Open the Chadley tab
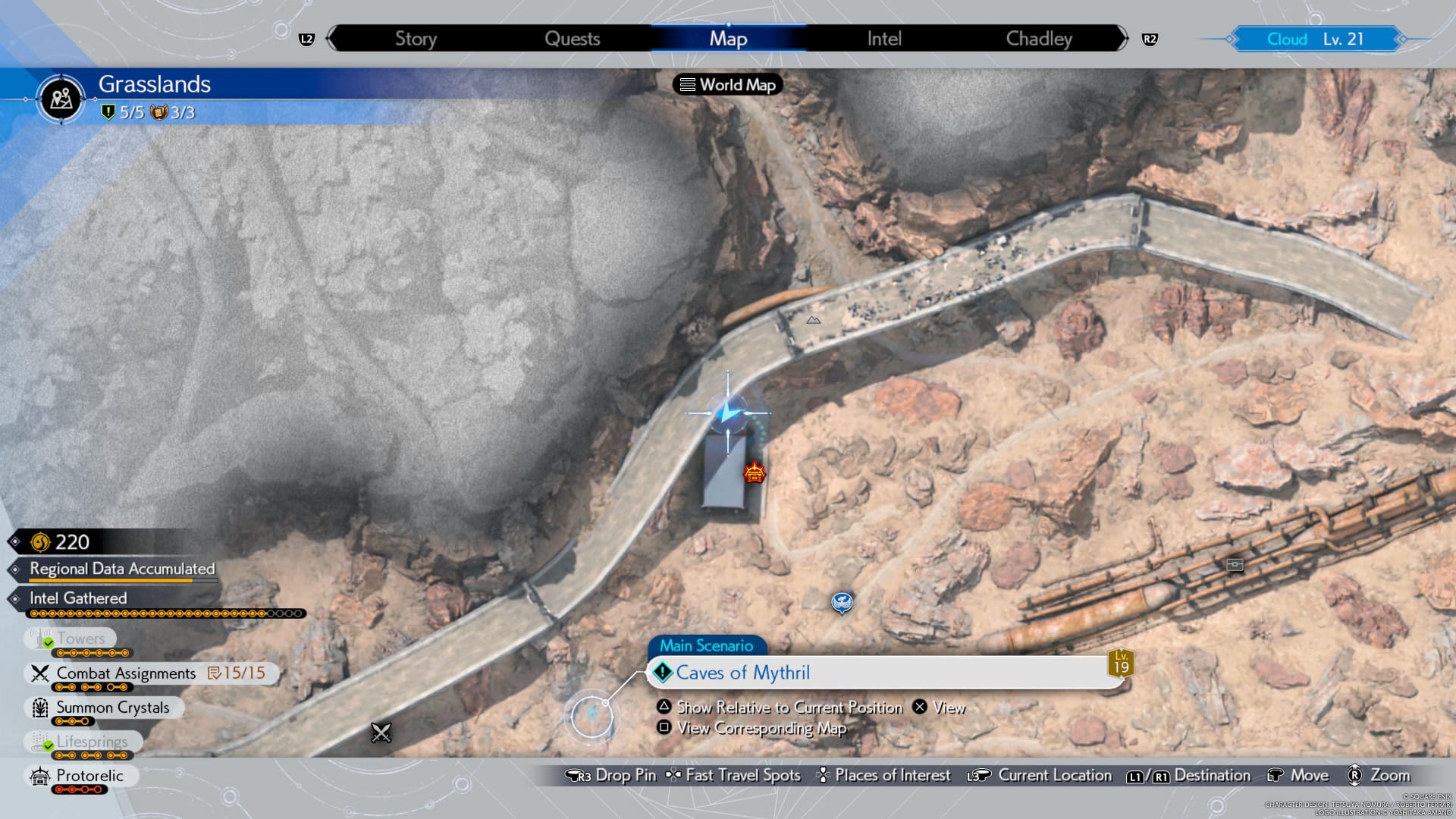This screenshot has height=819, width=1456. pos(1038,39)
